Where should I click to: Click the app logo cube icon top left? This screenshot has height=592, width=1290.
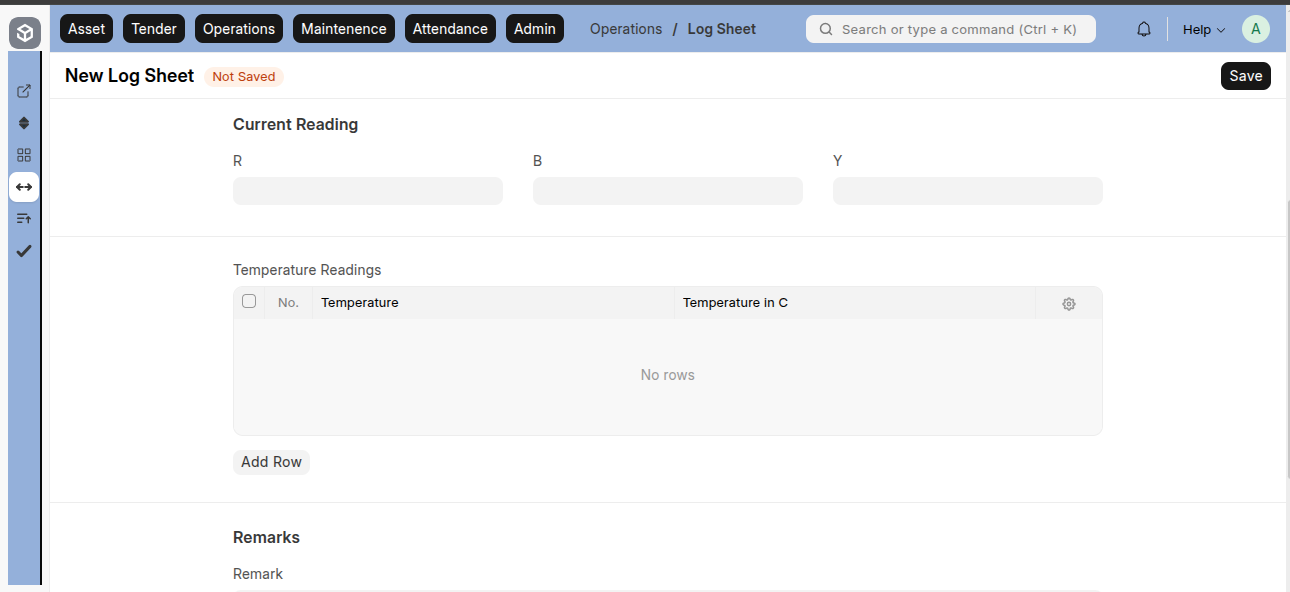(x=23, y=32)
